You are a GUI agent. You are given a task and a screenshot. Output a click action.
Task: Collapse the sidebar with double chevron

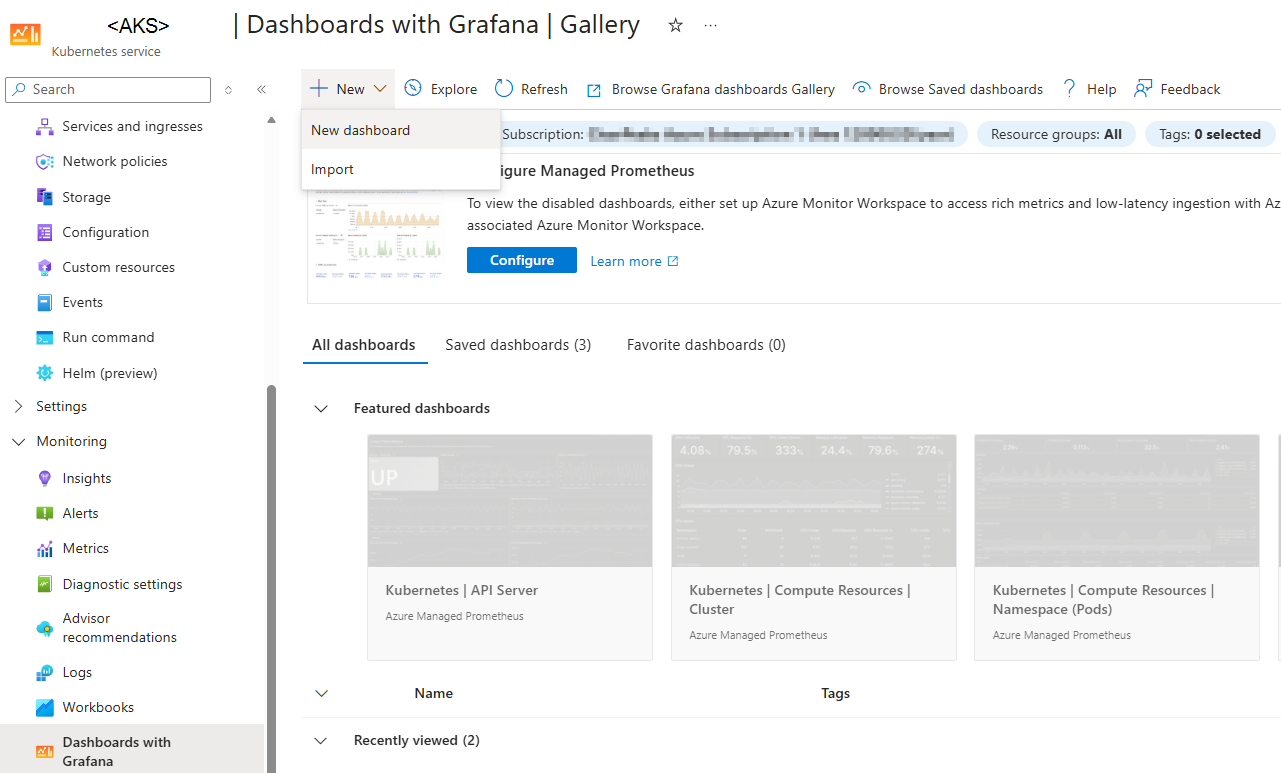point(261,89)
